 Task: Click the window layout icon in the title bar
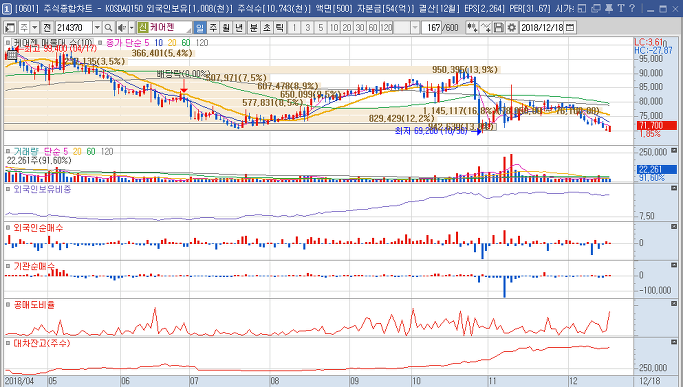583,8
